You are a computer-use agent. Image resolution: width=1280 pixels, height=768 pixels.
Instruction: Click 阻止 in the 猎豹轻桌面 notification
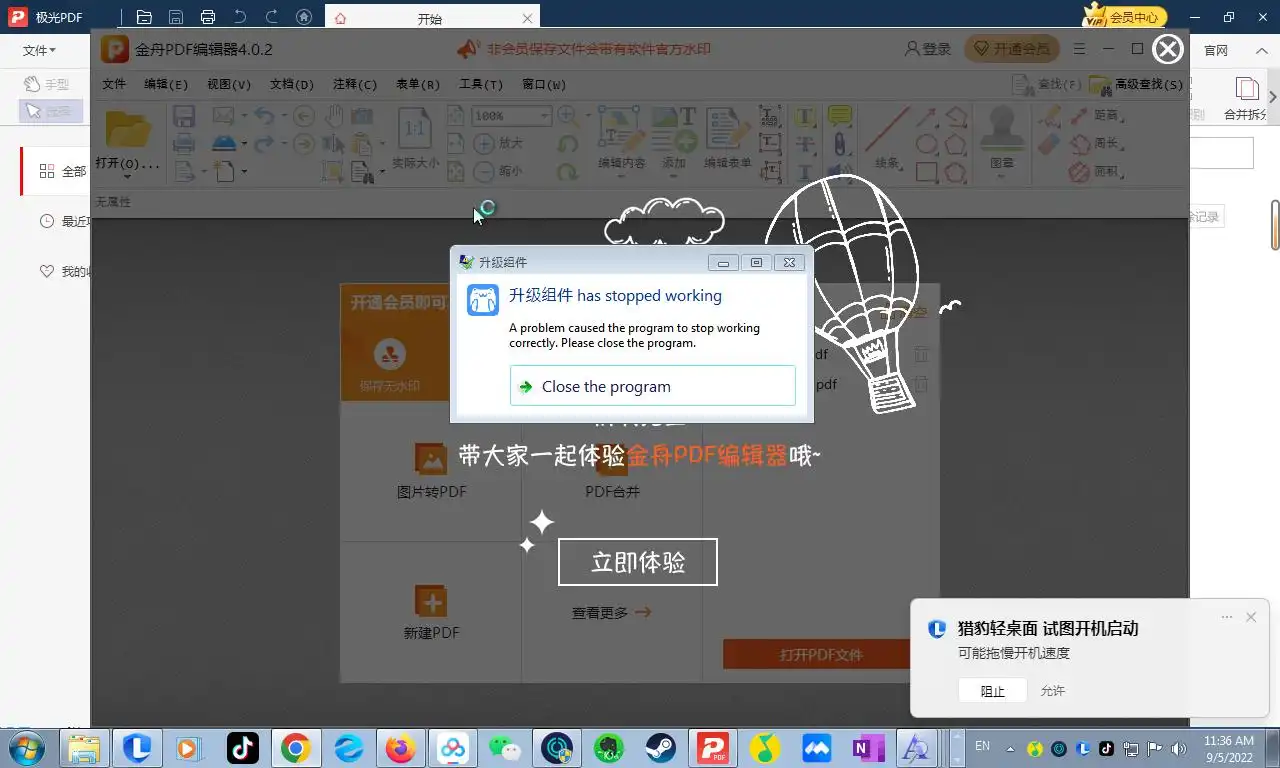992,691
